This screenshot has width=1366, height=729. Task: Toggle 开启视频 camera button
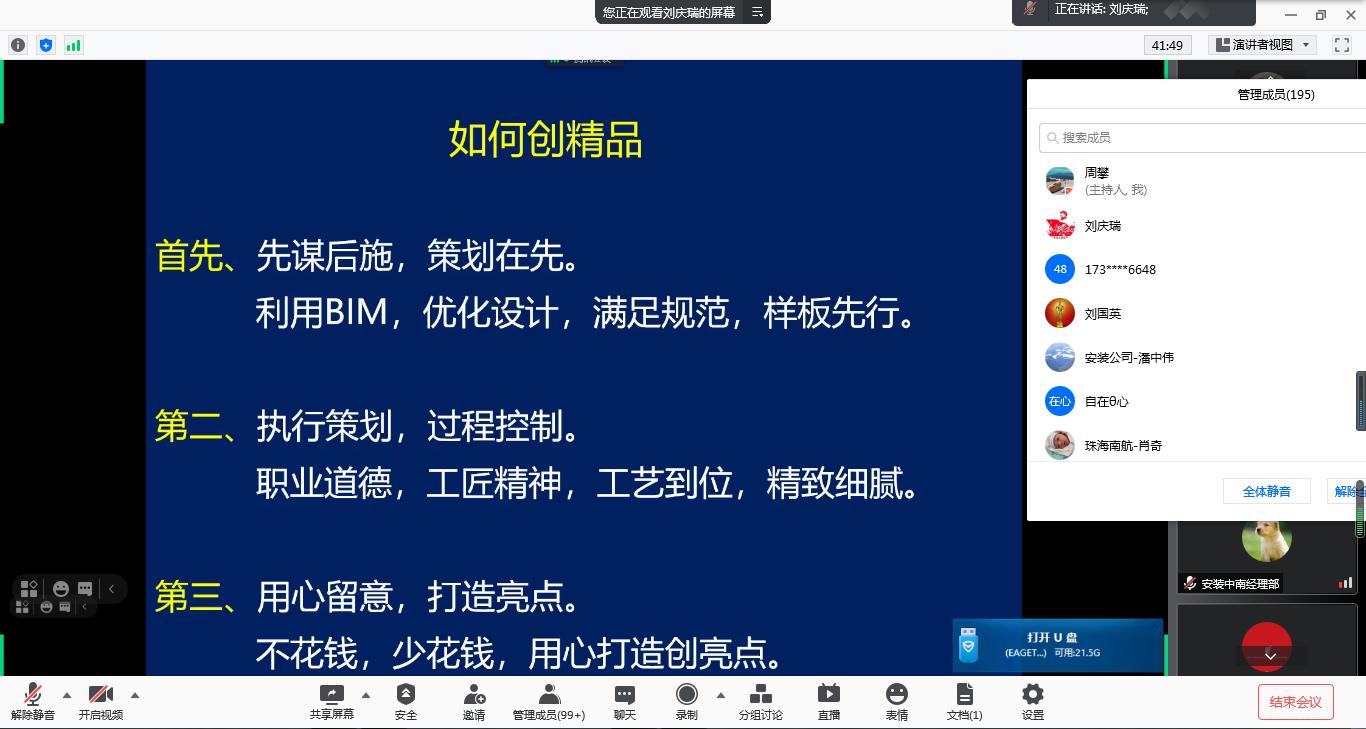pyautogui.click(x=100, y=701)
